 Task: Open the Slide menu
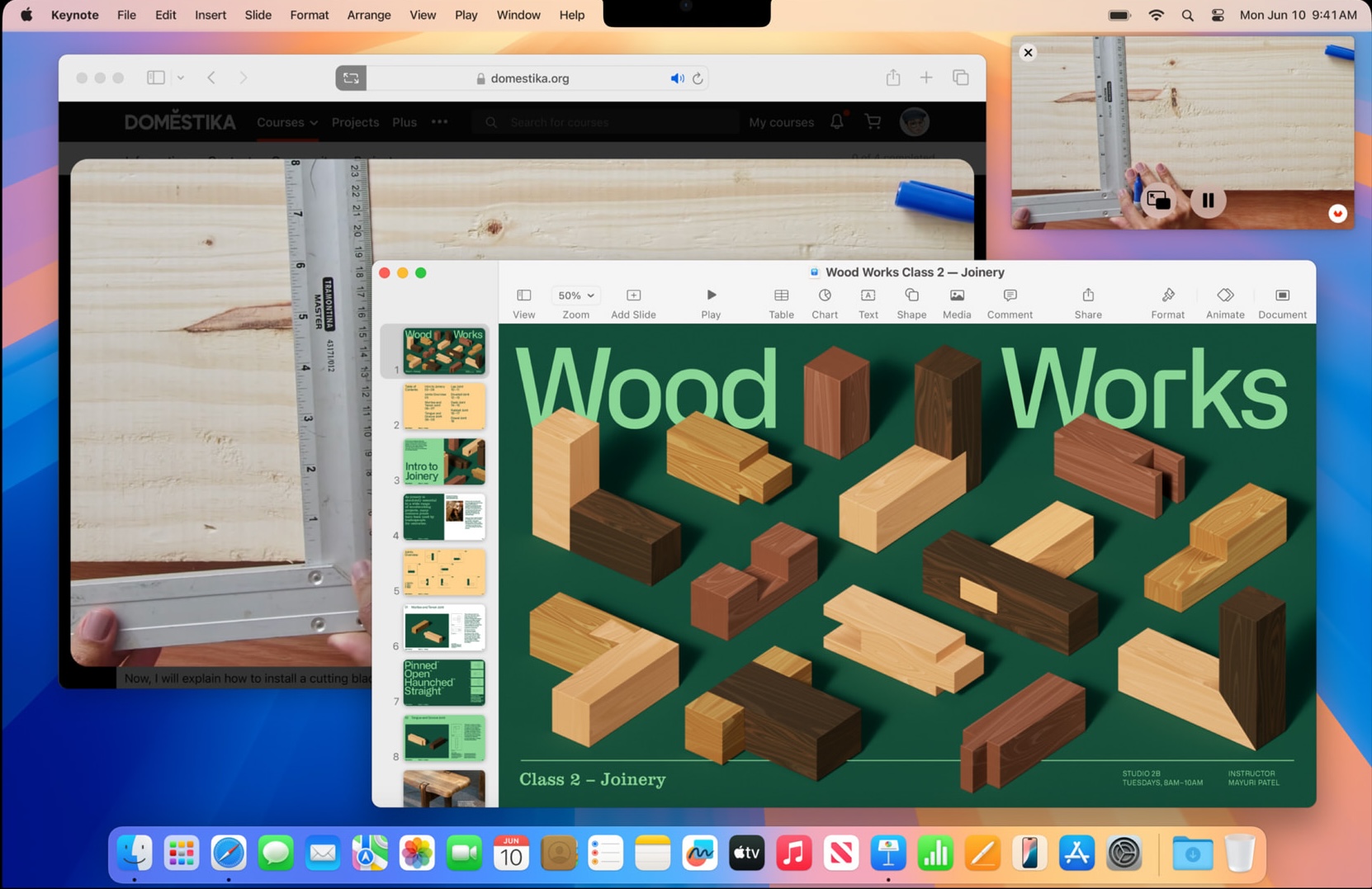point(258,14)
